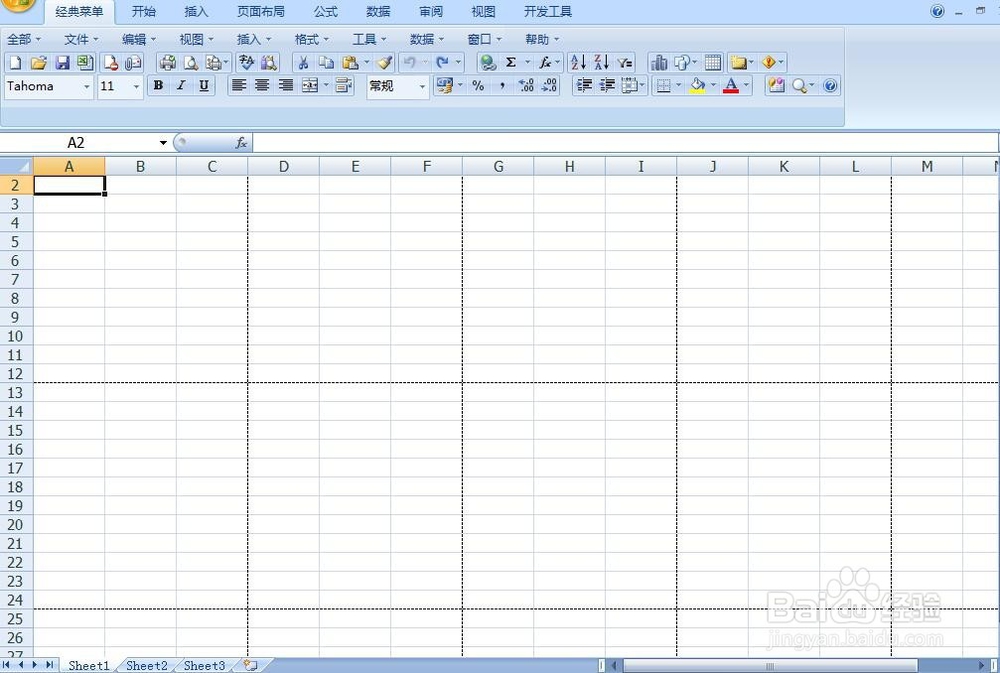Open the 工具 menu
Viewport: 1000px width, 673px height.
(x=369, y=40)
